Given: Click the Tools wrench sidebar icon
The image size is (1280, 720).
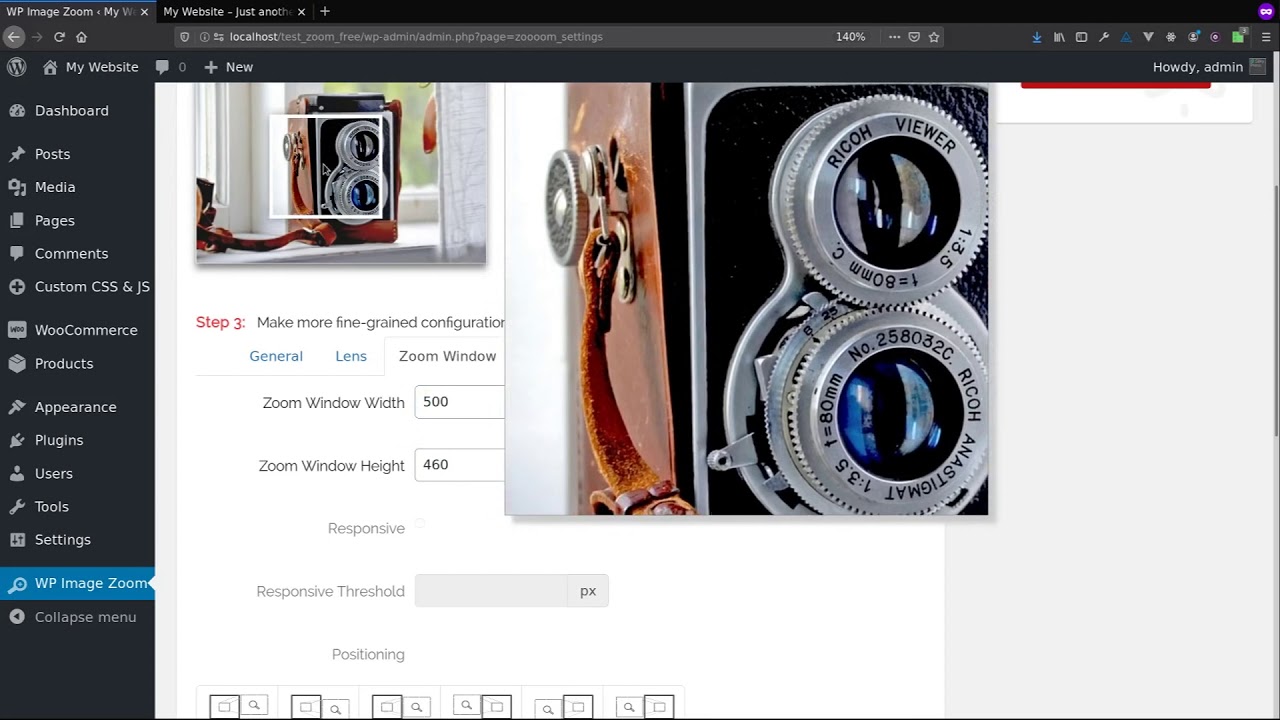Looking at the screenshot, I should [17, 507].
